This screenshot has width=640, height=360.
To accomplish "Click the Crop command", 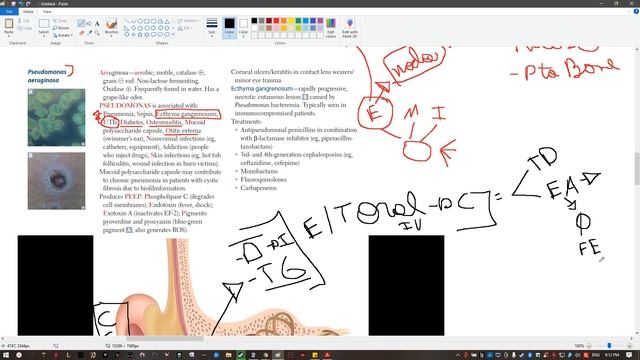I will (60, 20).
